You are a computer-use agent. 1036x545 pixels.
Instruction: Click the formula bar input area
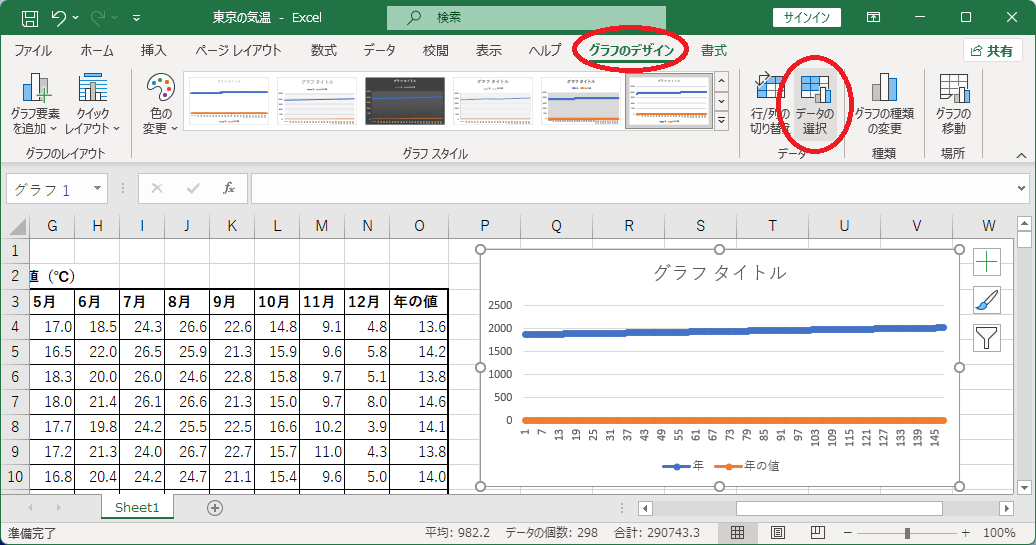633,189
